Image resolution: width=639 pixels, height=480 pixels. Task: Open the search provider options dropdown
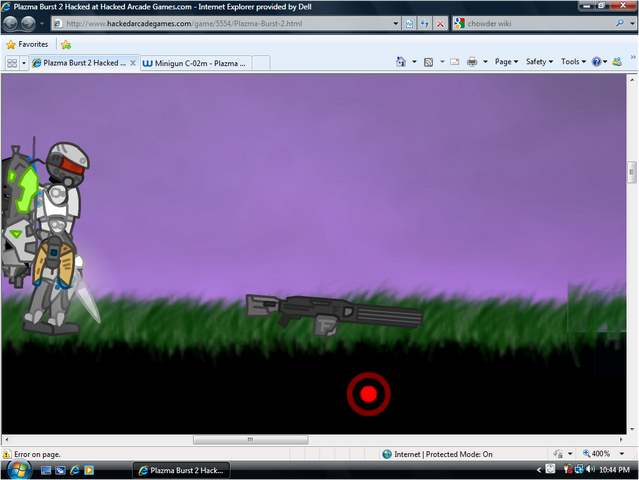point(632,24)
